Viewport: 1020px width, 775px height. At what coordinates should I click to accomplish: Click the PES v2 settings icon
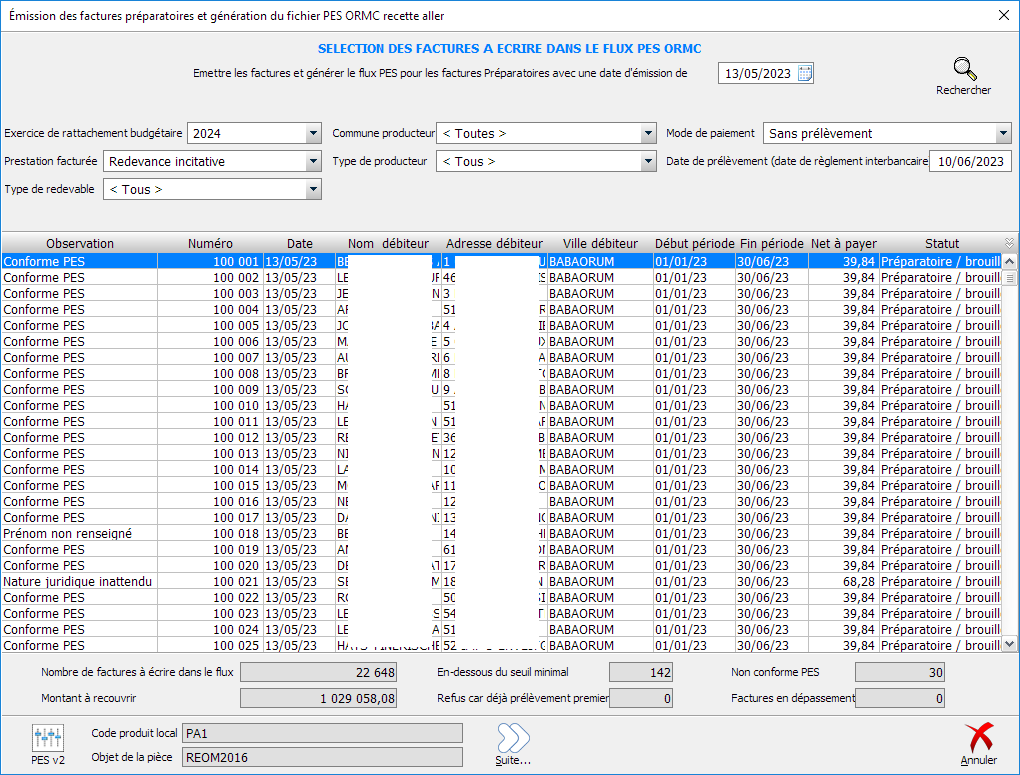(48, 739)
